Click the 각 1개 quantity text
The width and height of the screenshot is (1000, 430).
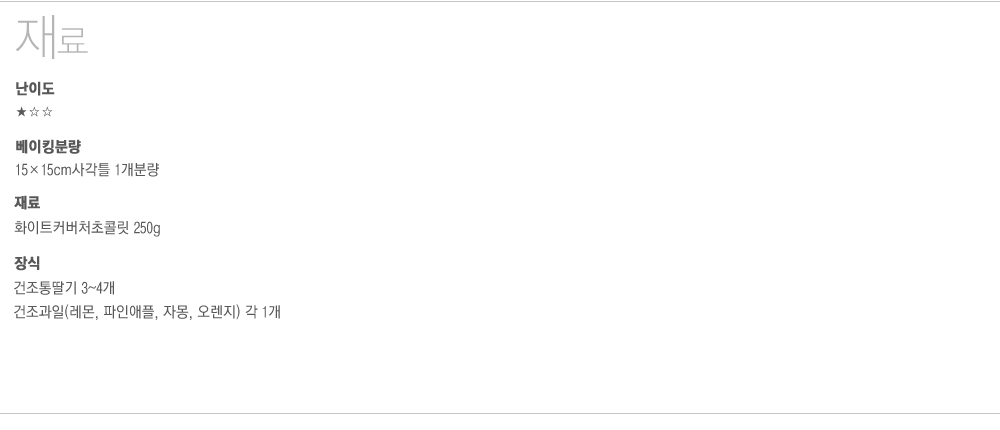(264, 312)
